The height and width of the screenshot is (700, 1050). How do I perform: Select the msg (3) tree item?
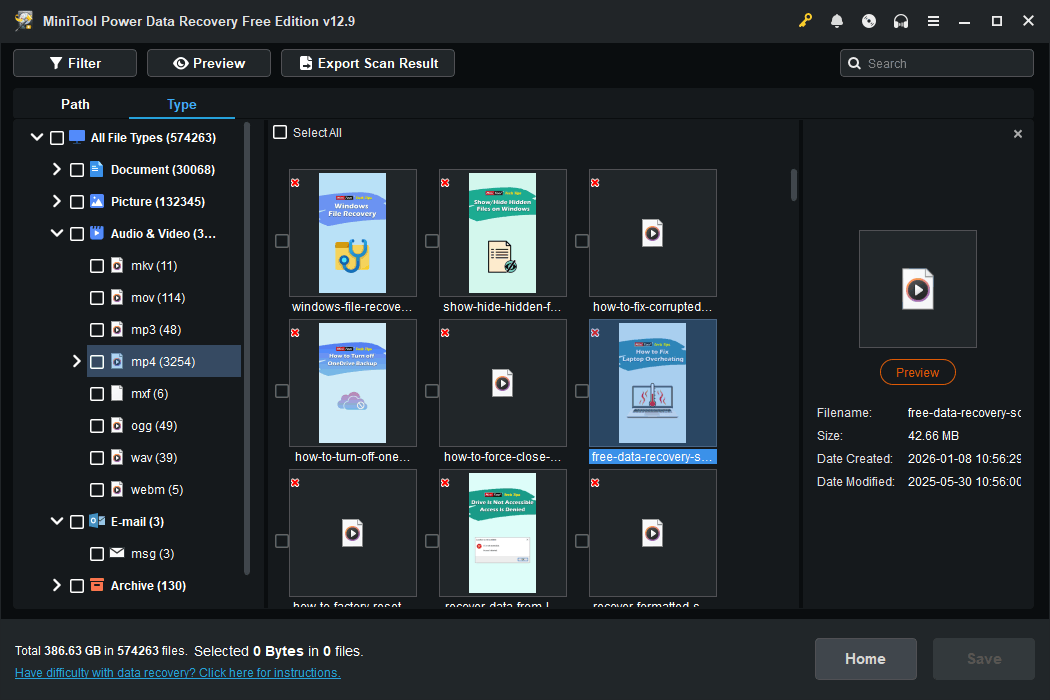(153, 553)
